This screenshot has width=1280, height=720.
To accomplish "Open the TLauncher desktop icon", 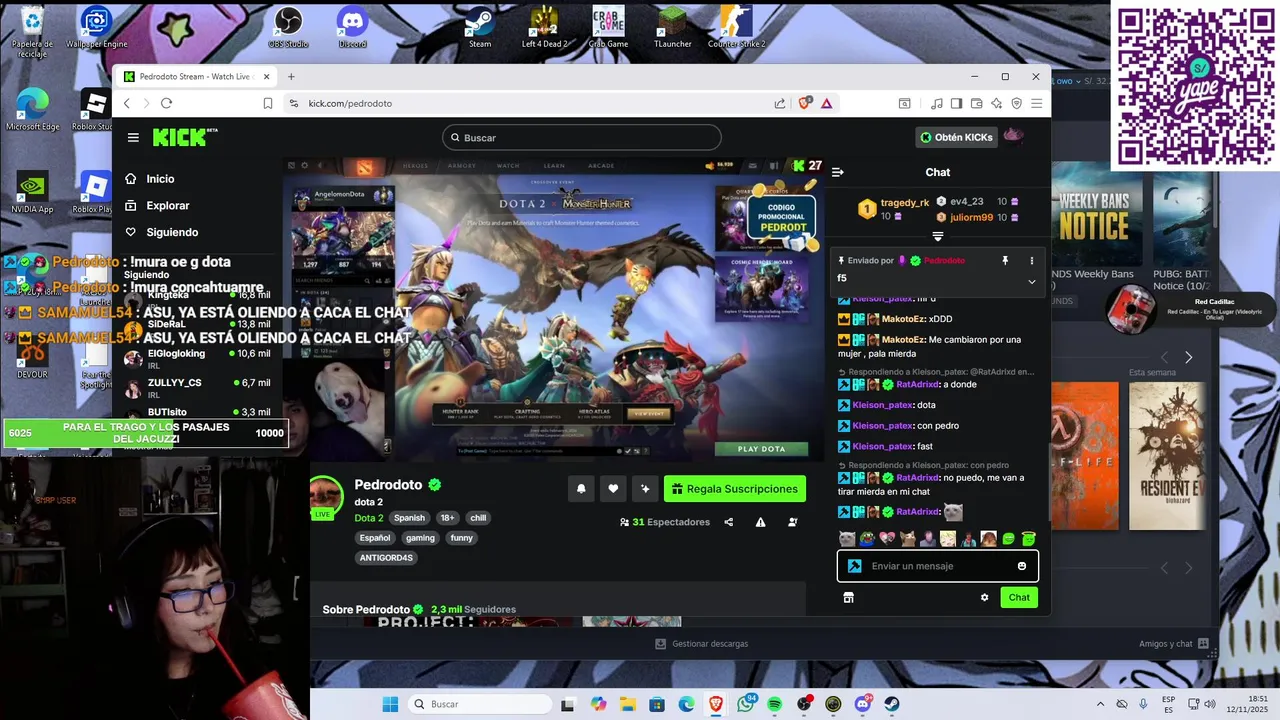I will pos(672,28).
